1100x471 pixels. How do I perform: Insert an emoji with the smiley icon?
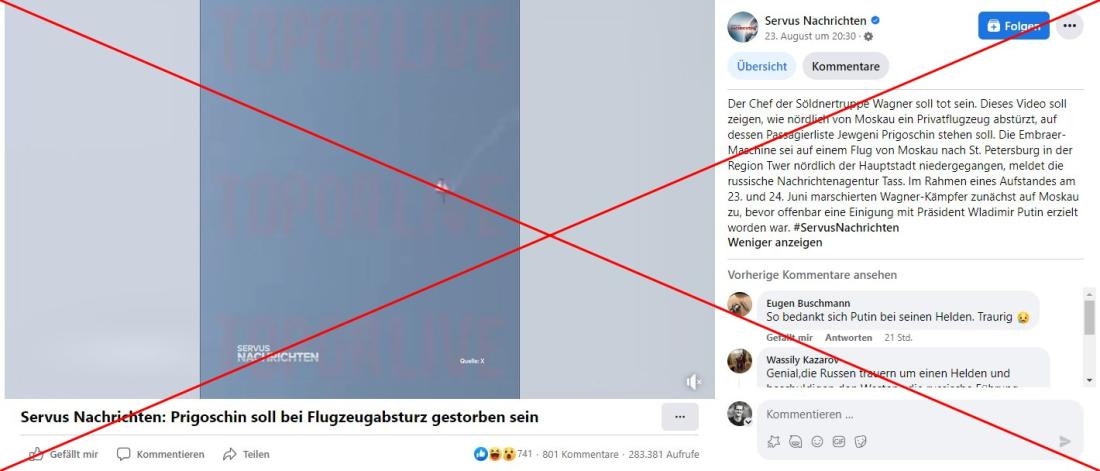(817, 442)
